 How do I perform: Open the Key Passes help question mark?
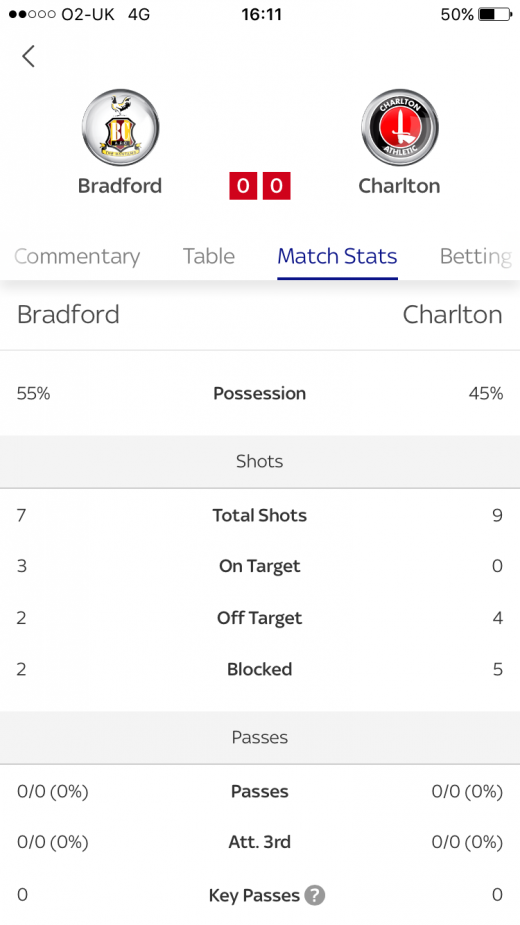point(315,896)
